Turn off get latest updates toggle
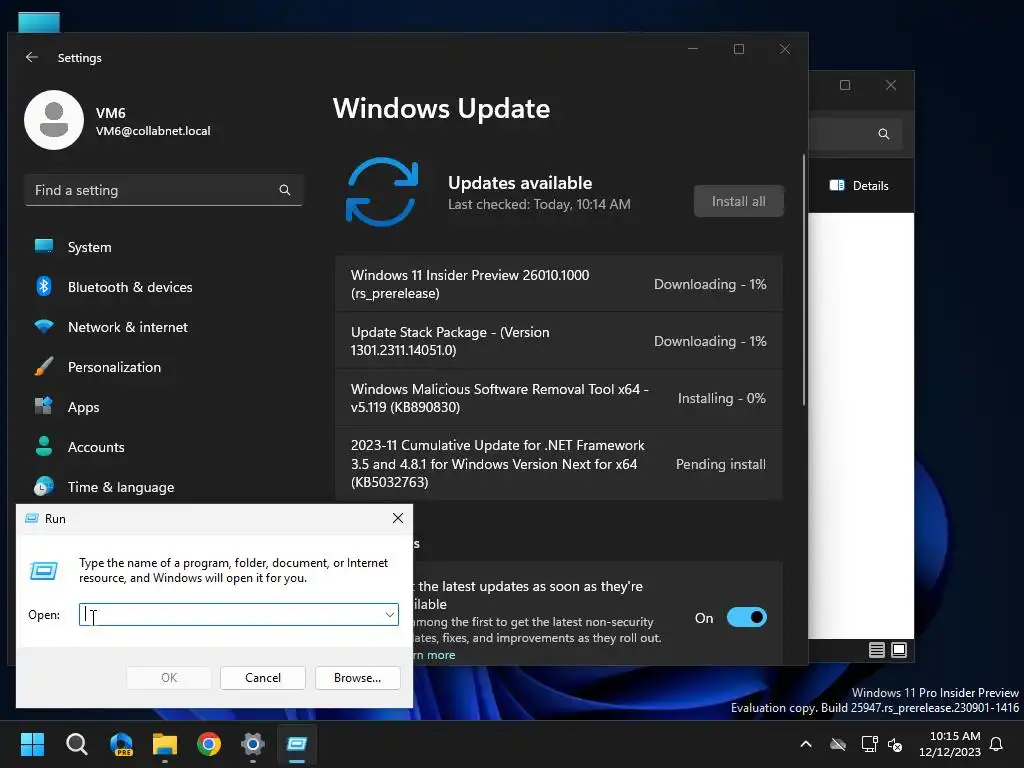 (x=746, y=617)
